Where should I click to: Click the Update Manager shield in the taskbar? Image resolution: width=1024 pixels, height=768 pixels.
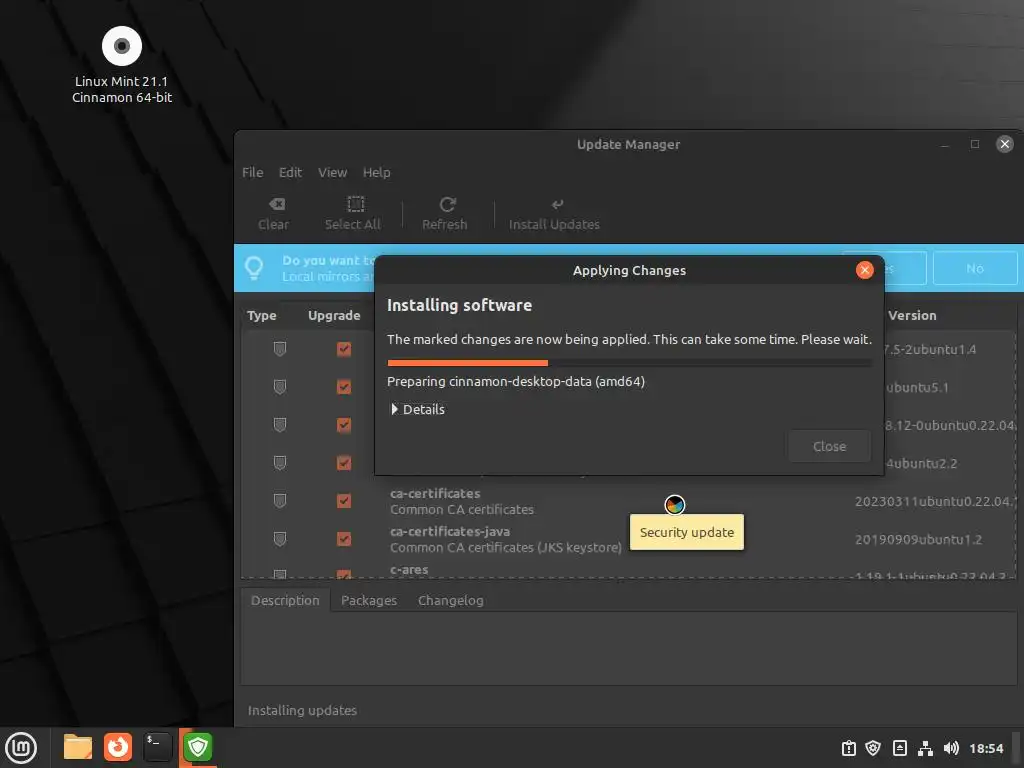point(198,747)
